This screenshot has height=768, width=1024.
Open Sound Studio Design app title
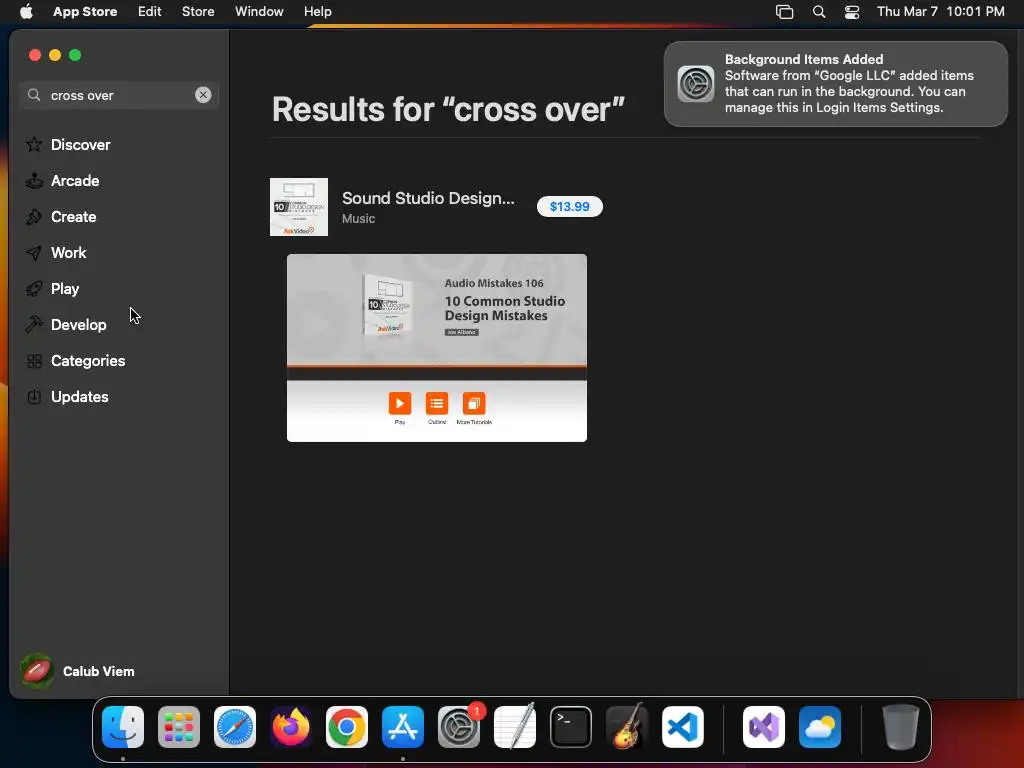click(x=428, y=199)
